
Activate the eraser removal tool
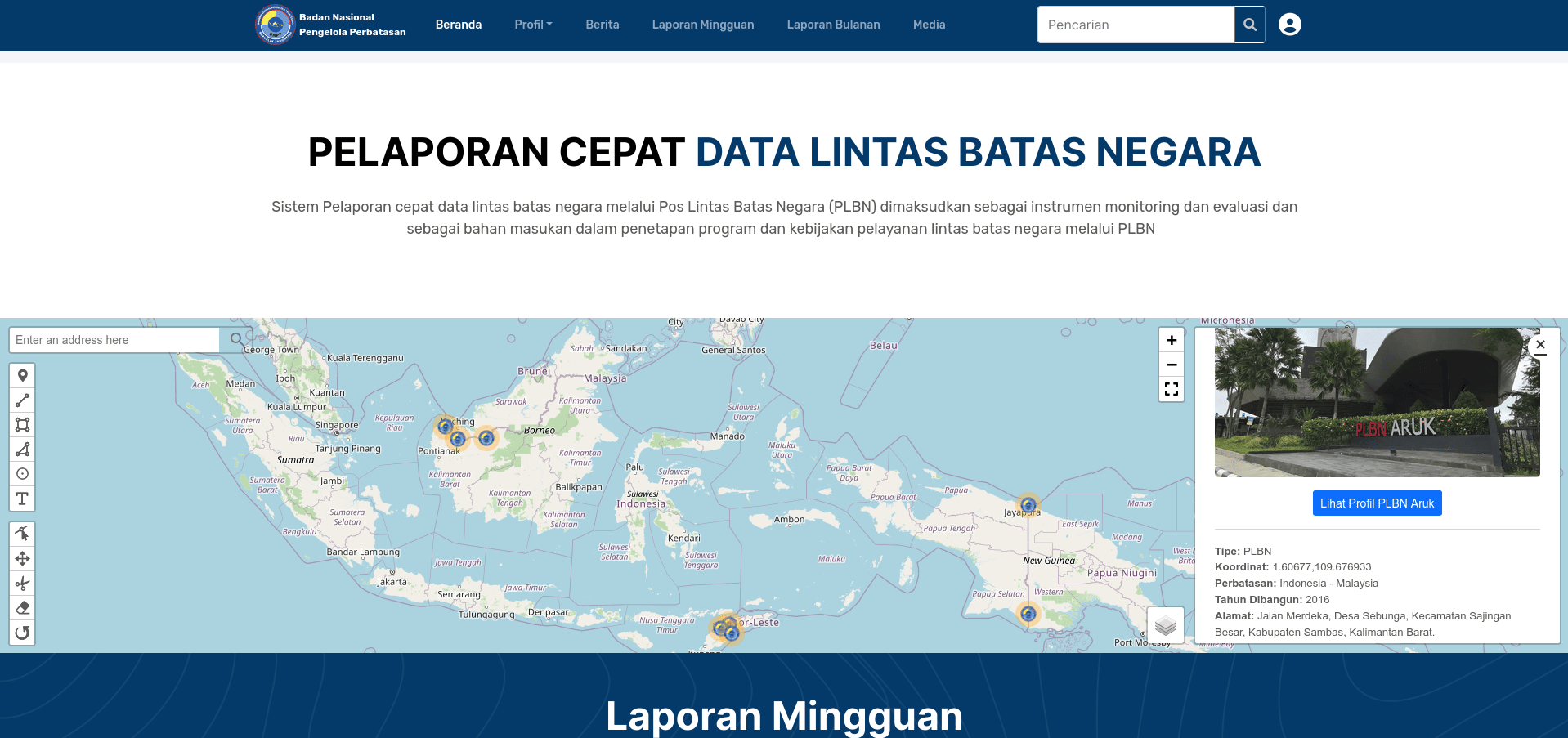coord(23,608)
